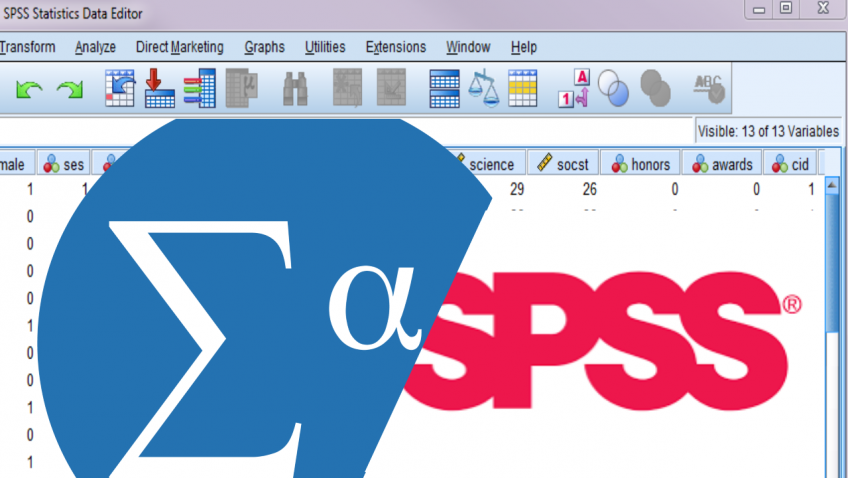This screenshot has height=478, width=848.
Task: Open the Utilities menu
Action: click(x=325, y=47)
